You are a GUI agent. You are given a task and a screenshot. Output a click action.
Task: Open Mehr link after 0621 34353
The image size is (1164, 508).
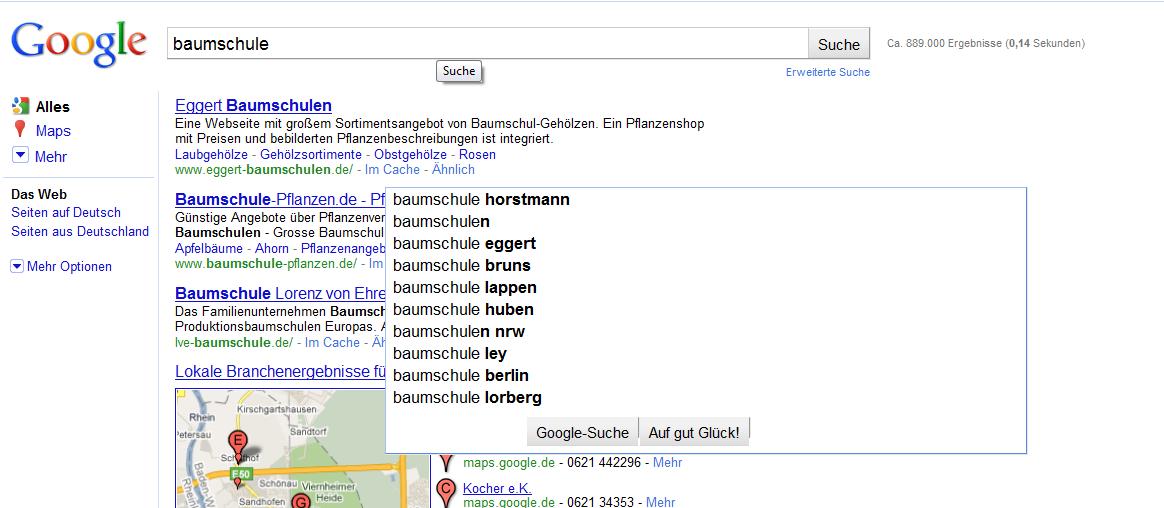point(661,502)
